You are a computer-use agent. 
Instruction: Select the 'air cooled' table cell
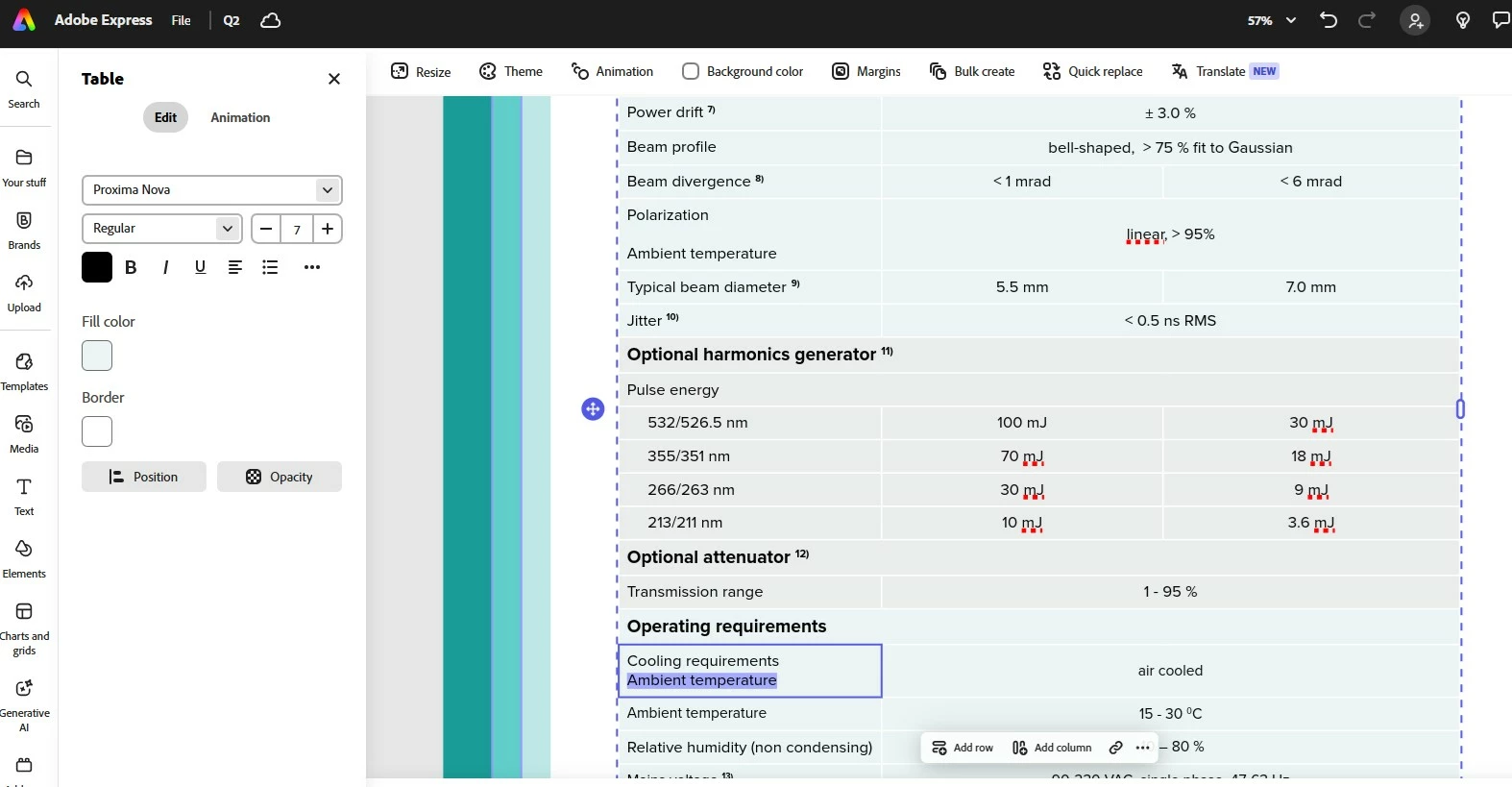pyautogui.click(x=1170, y=671)
